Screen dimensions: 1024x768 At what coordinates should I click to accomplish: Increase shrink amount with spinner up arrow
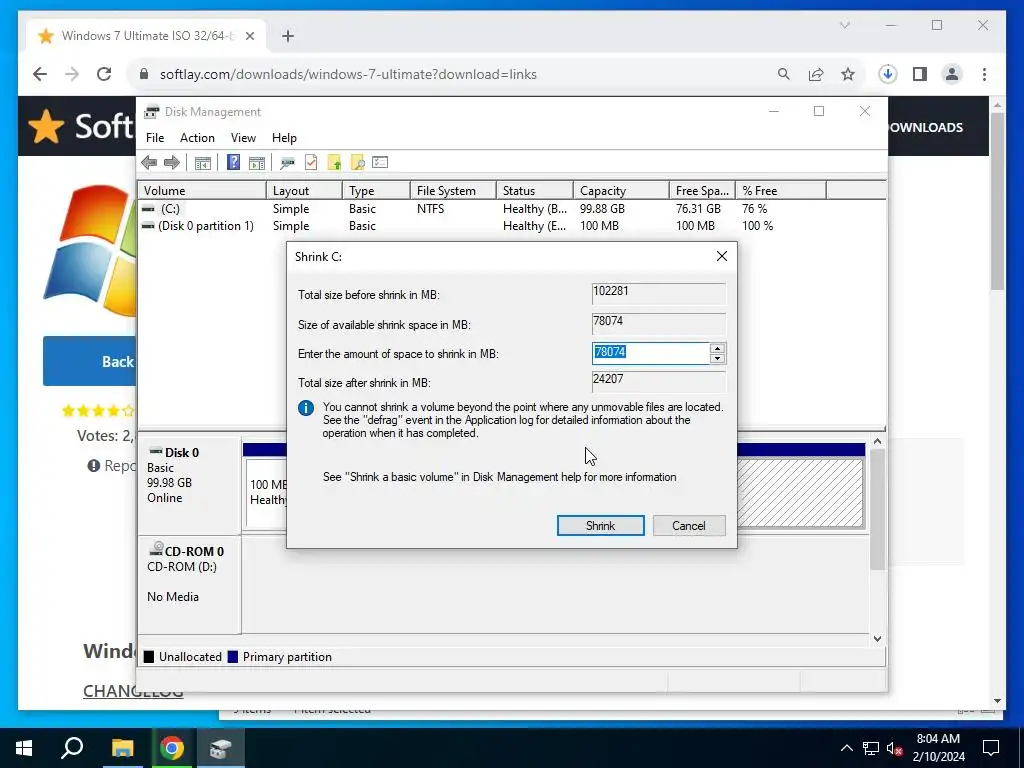[717, 349]
